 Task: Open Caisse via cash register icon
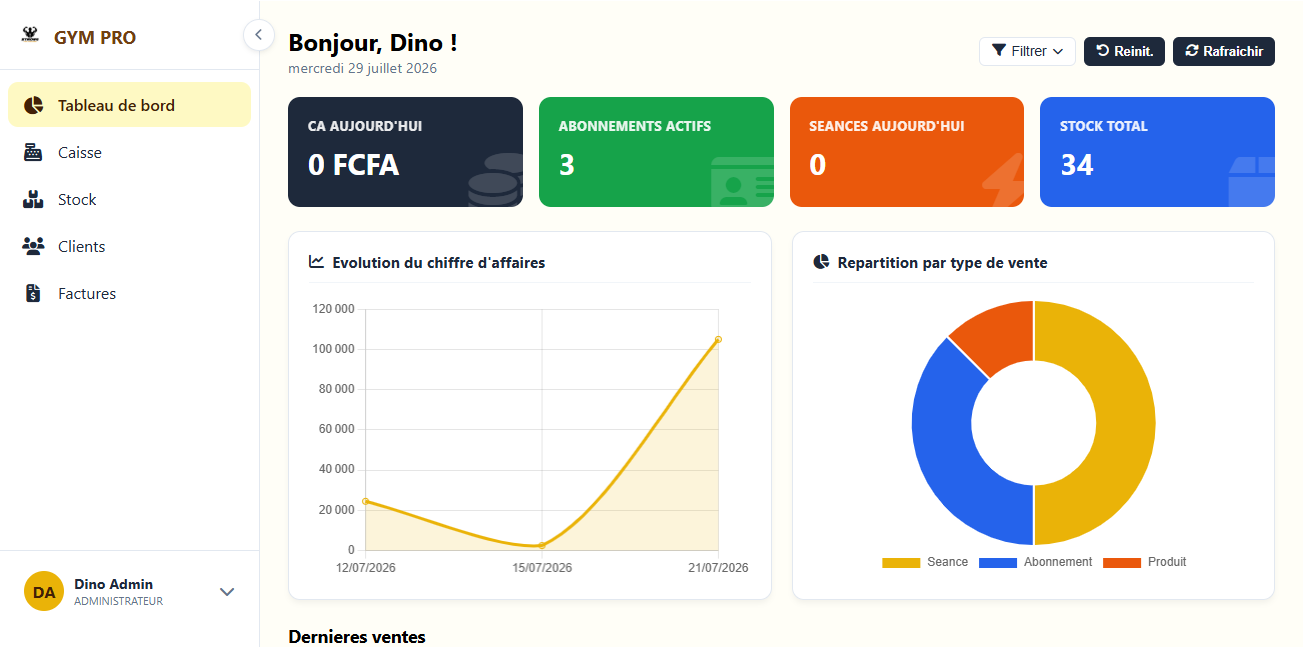[x=33, y=152]
